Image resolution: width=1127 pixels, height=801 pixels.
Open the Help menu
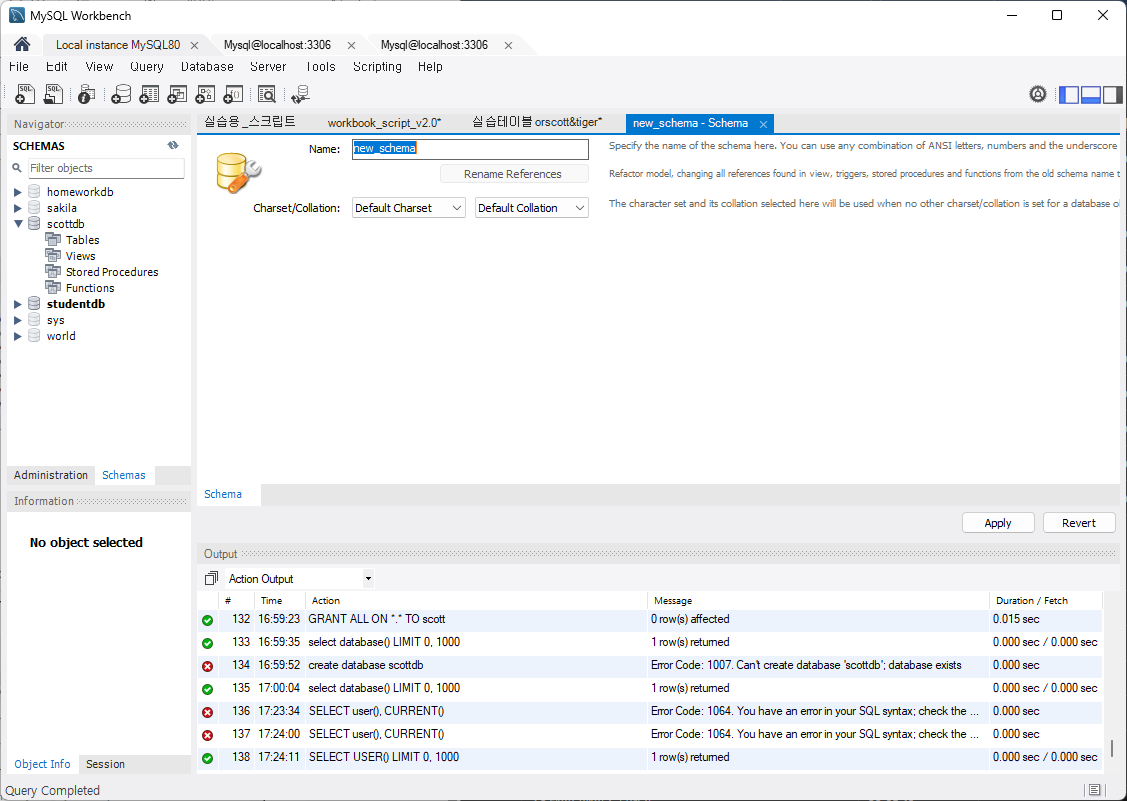[430, 66]
